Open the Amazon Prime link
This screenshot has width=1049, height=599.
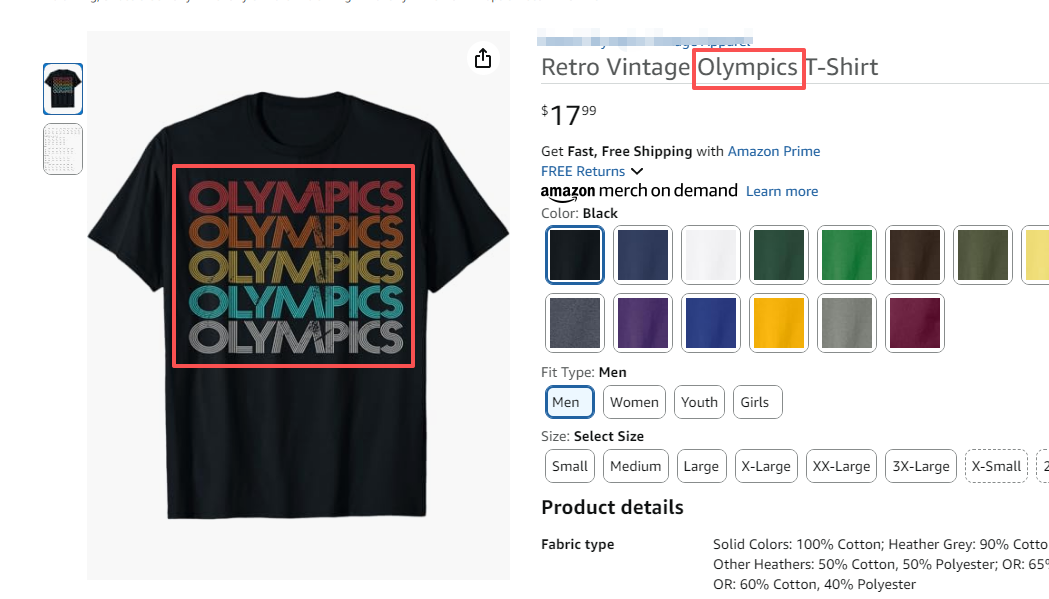[773, 151]
